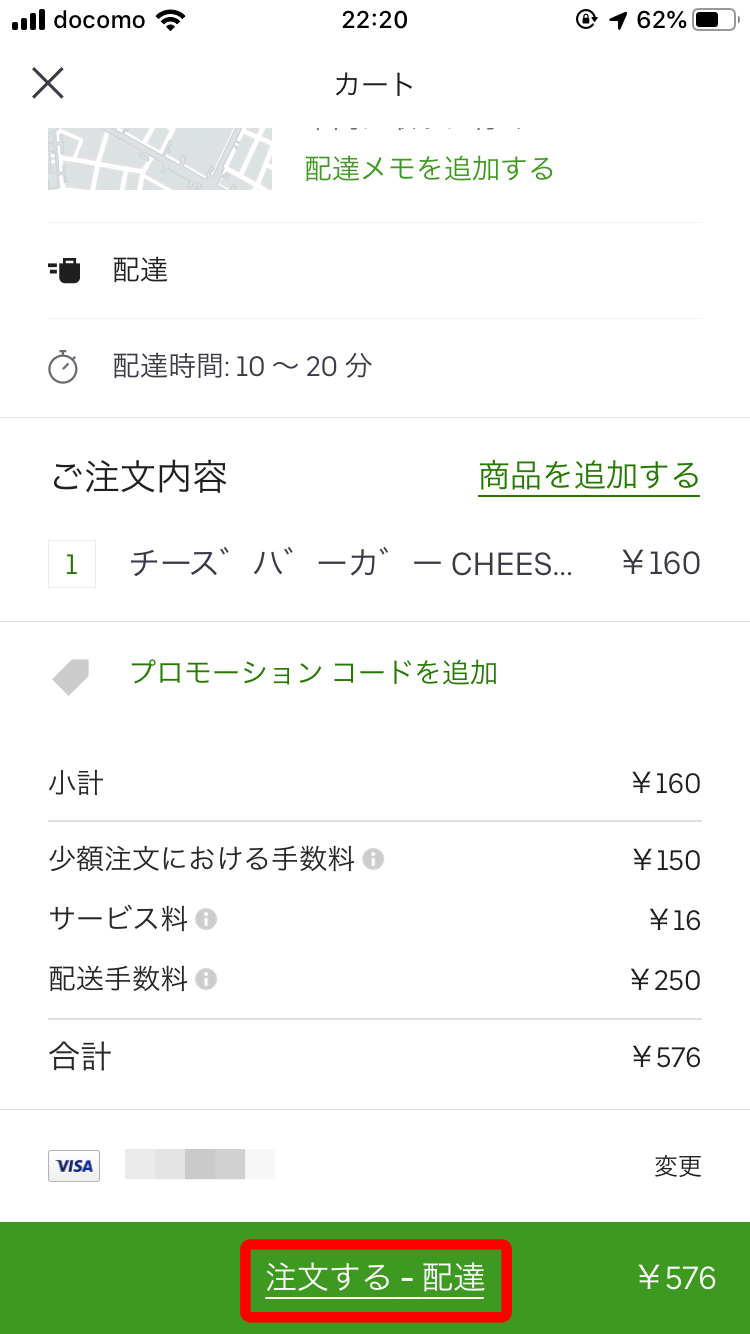
Task: Change quantity box showing 1
Action: click(72, 564)
